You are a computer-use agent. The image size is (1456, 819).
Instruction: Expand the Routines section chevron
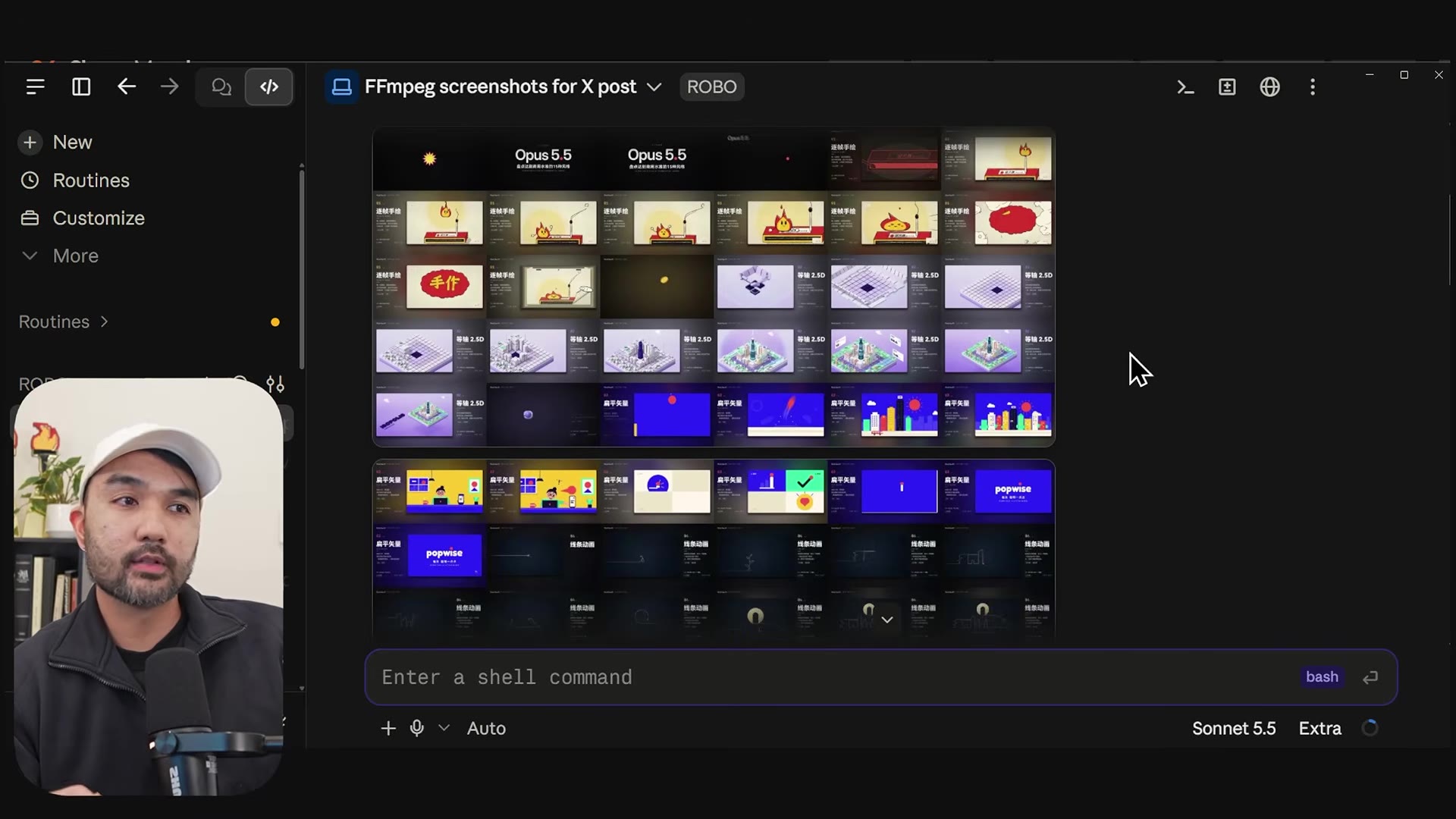pos(104,322)
